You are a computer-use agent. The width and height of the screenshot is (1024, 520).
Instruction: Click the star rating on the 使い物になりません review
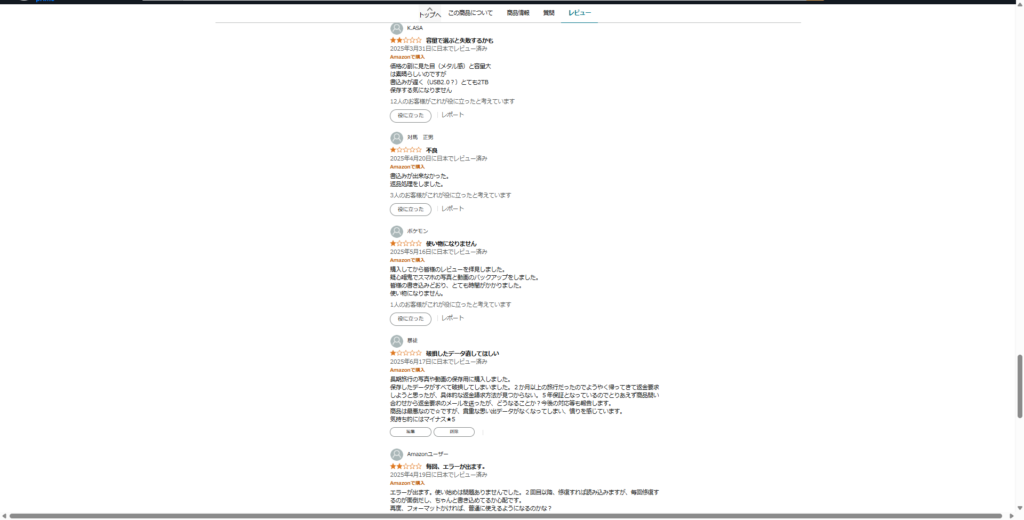(x=406, y=244)
